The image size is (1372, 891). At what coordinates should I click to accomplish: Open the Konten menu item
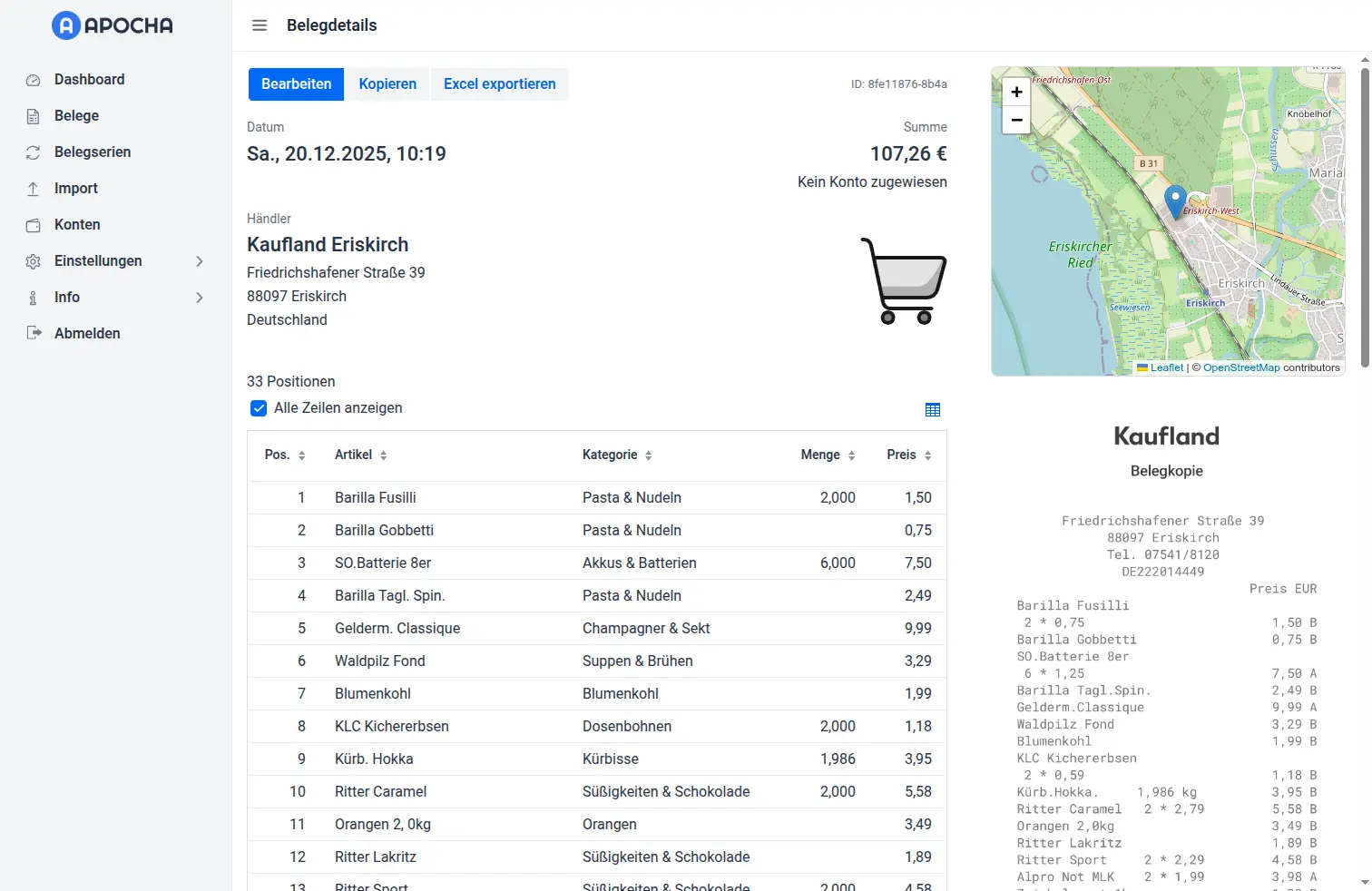(77, 224)
